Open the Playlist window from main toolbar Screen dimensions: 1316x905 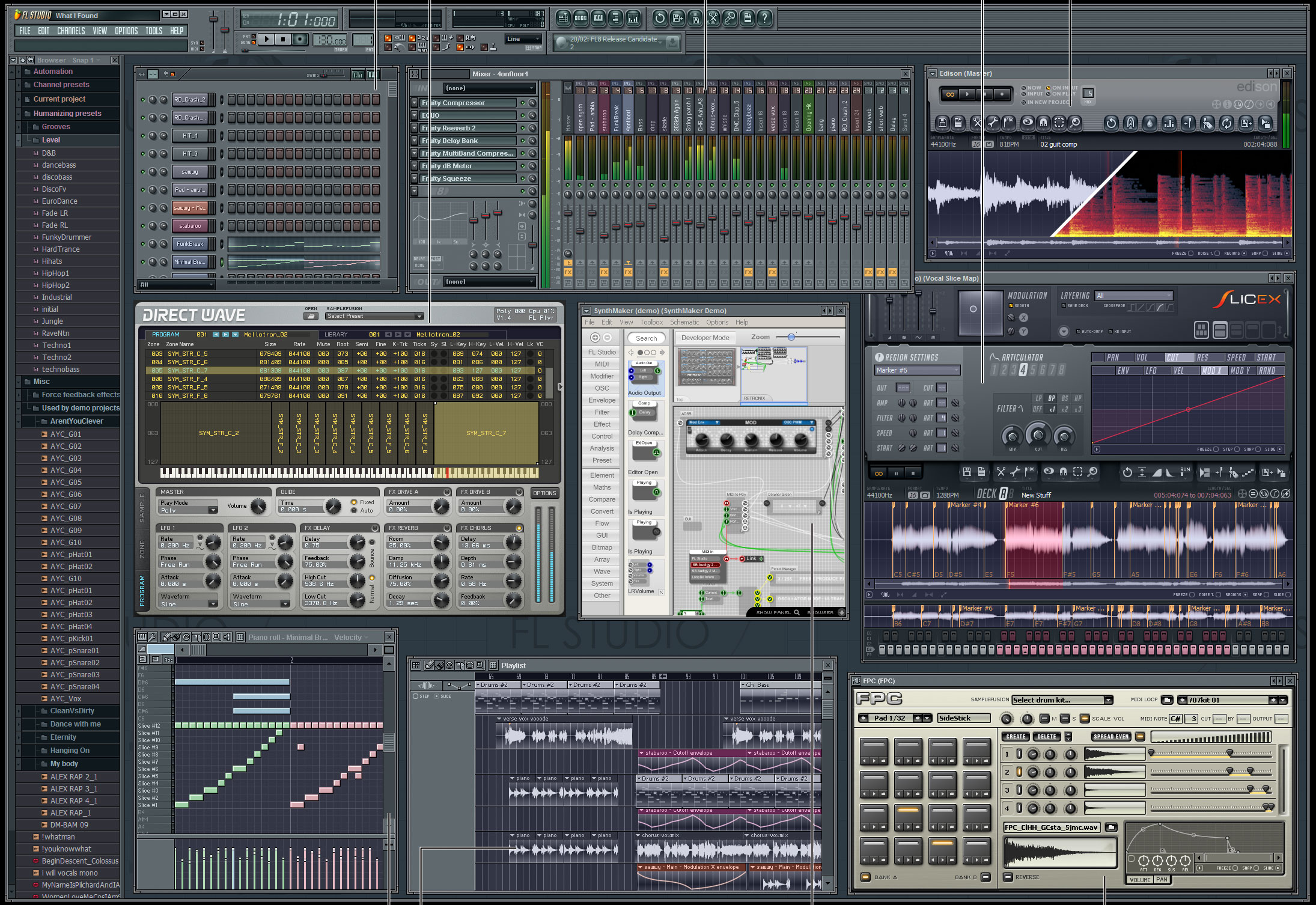[x=563, y=18]
